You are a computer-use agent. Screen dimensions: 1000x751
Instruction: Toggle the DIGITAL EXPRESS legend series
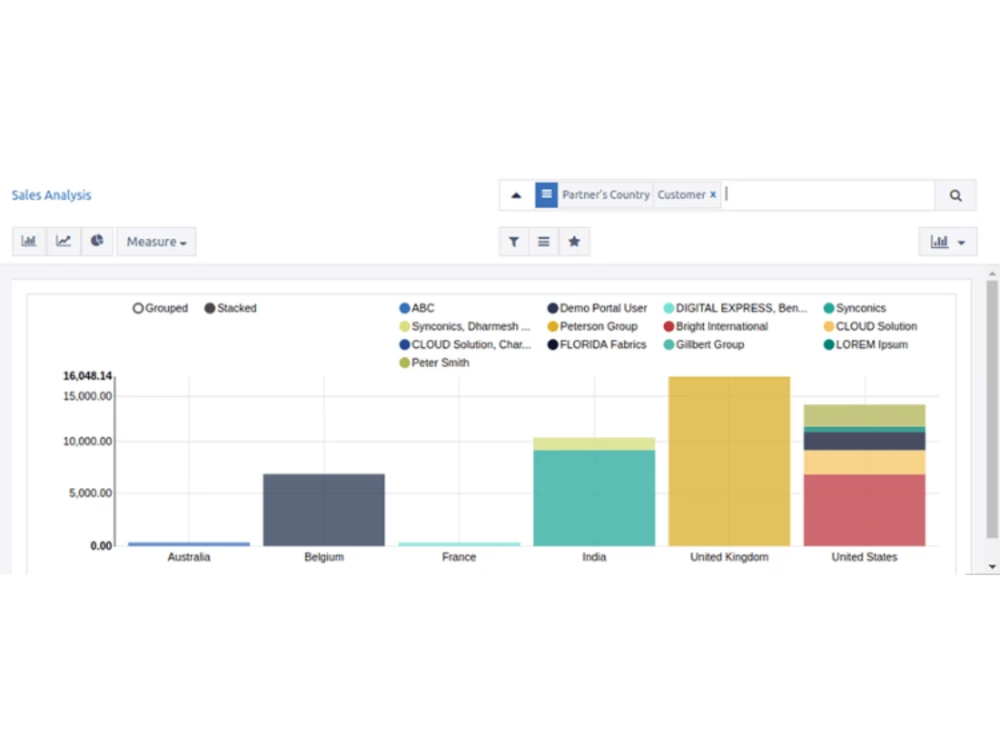click(735, 308)
